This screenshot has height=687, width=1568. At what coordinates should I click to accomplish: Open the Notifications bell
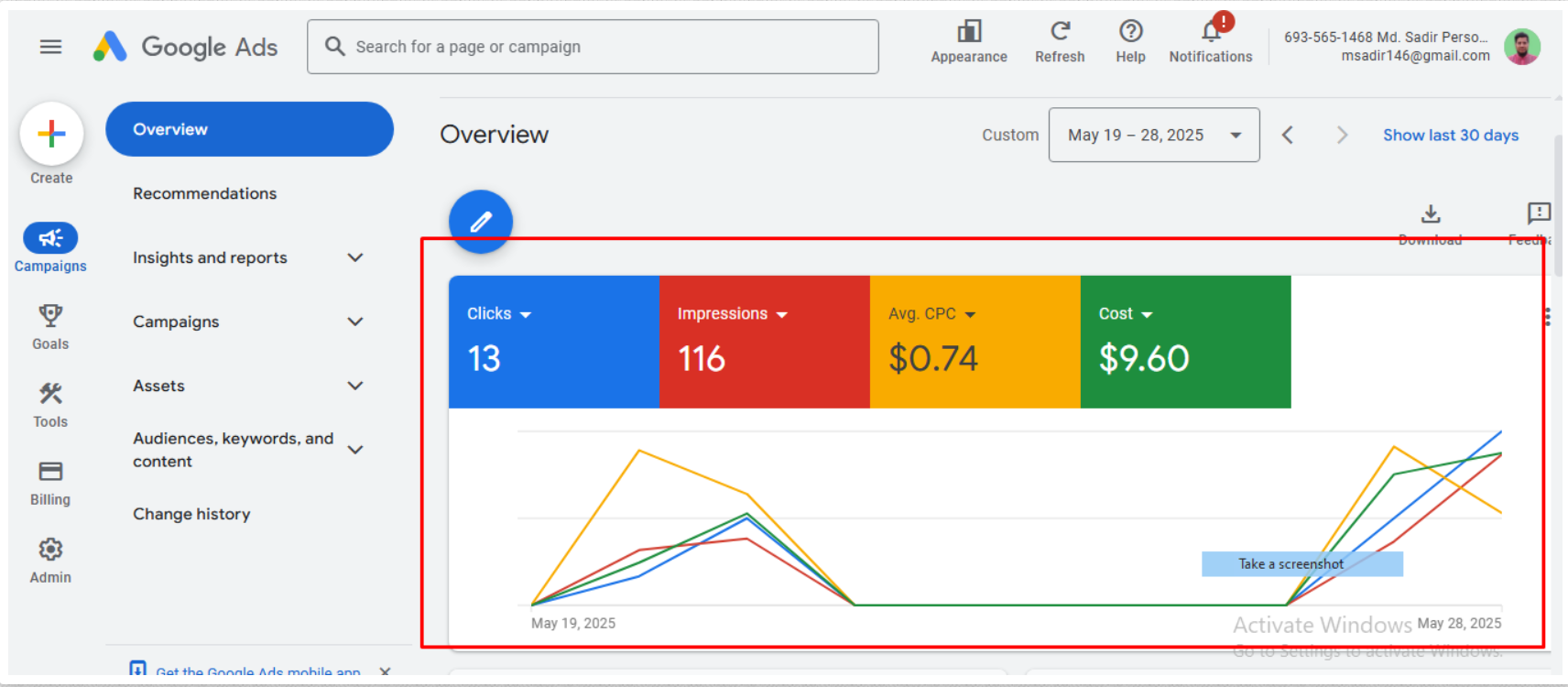pyautogui.click(x=1211, y=32)
